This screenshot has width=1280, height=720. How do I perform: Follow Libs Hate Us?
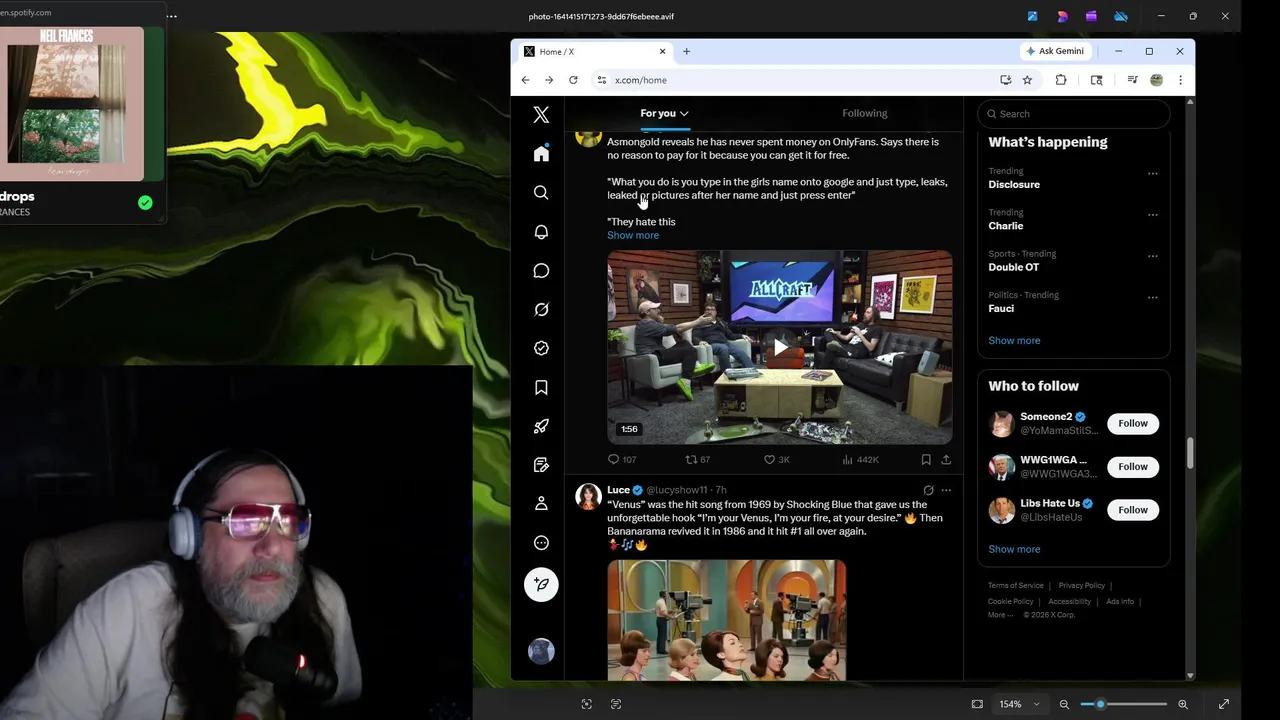pyautogui.click(x=1133, y=510)
